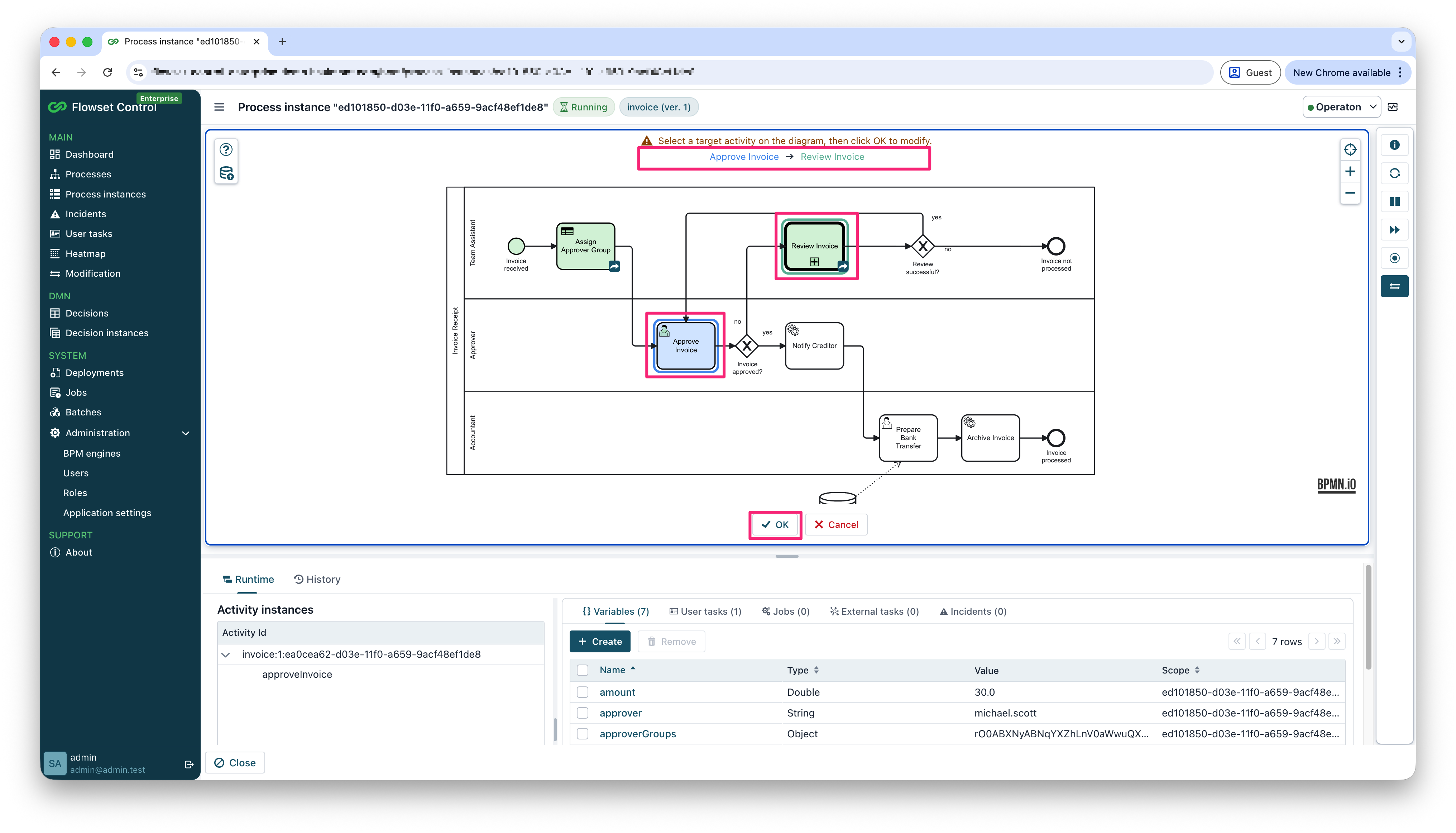
Task: Confirm modification with OK button
Action: point(775,525)
